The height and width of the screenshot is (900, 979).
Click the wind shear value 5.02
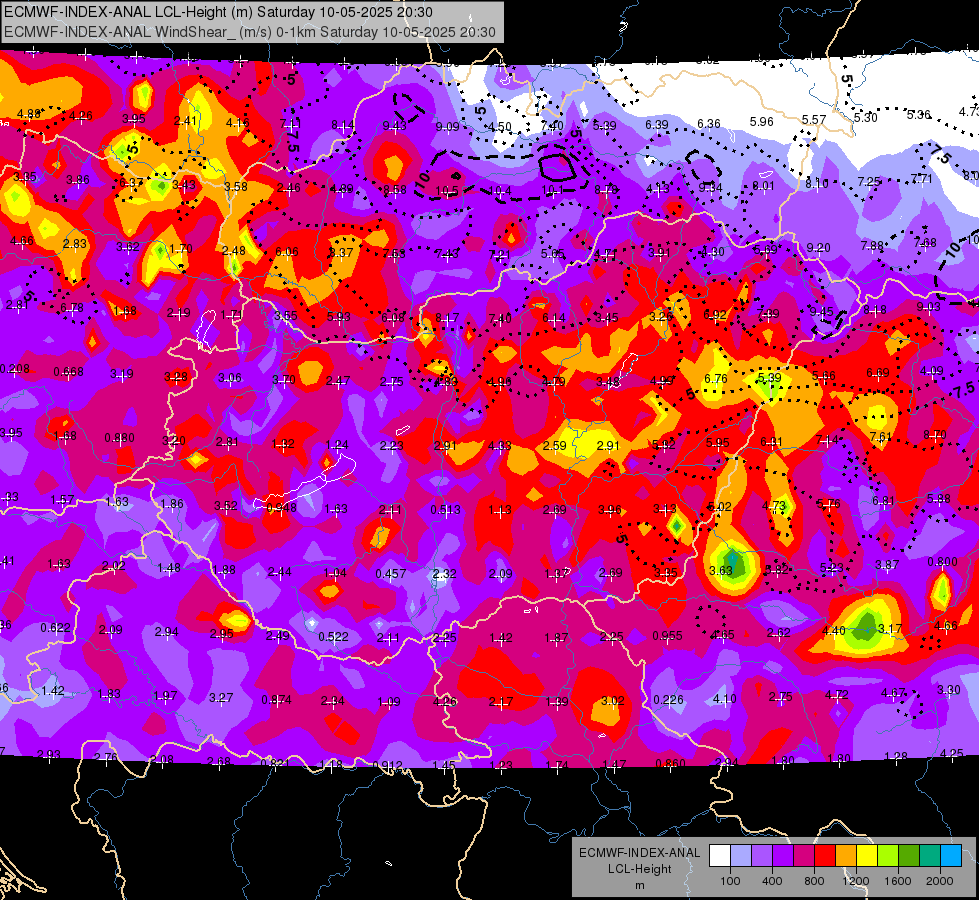click(x=720, y=507)
